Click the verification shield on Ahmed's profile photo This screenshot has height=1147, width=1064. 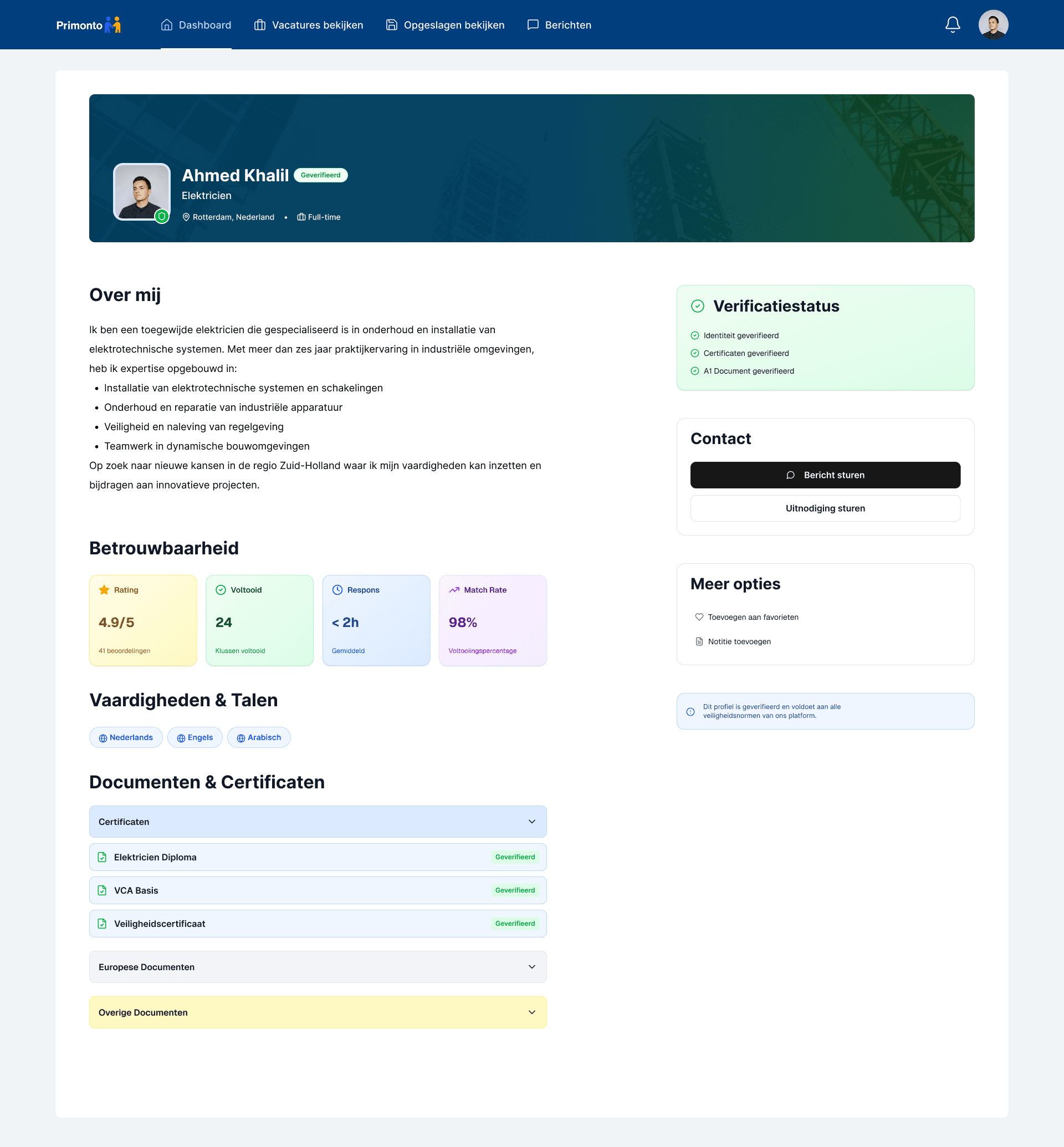click(162, 217)
